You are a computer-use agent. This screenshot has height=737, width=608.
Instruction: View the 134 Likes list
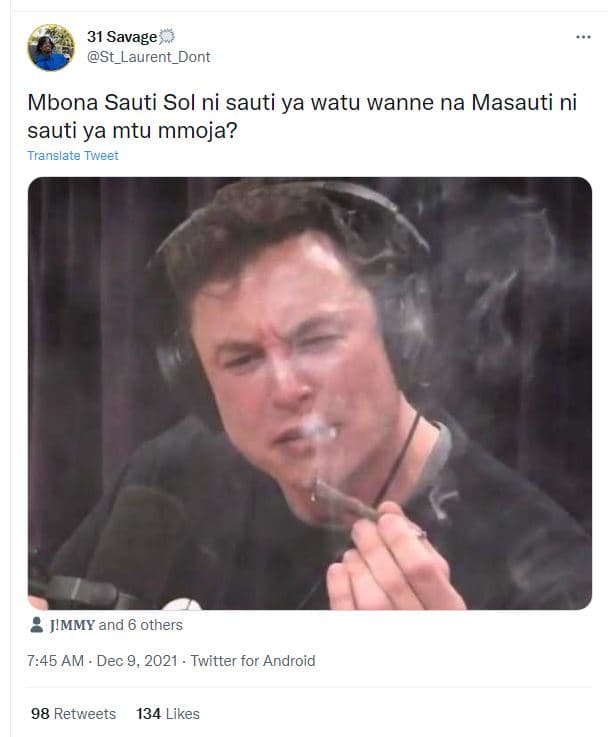point(168,713)
